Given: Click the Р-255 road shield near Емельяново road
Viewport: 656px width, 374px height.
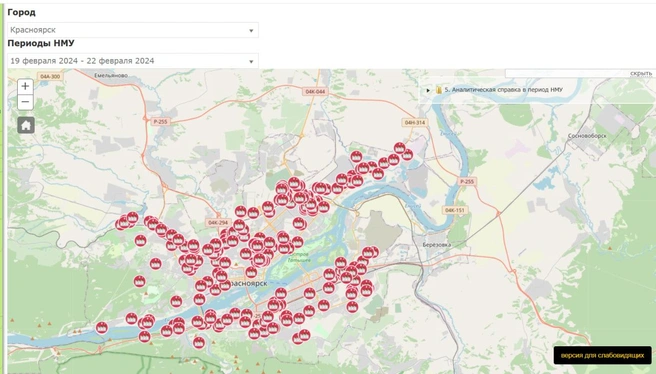Looking at the screenshot, I should [x=160, y=122].
